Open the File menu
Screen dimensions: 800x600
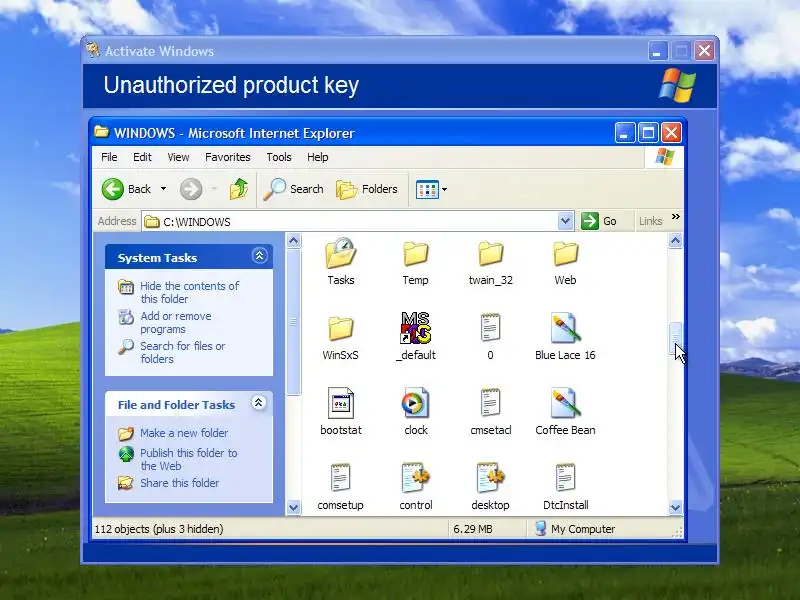click(x=109, y=157)
